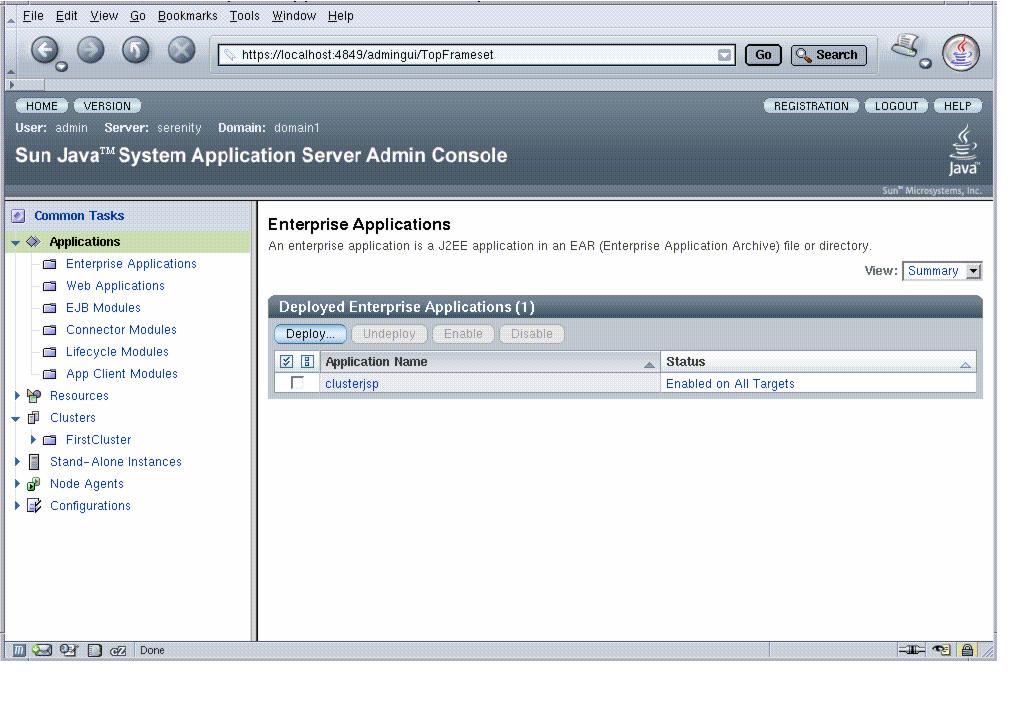The height and width of the screenshot is (706, 1017).
Task: Open the Composer icon in the status bar
Action: coord(68,650)
